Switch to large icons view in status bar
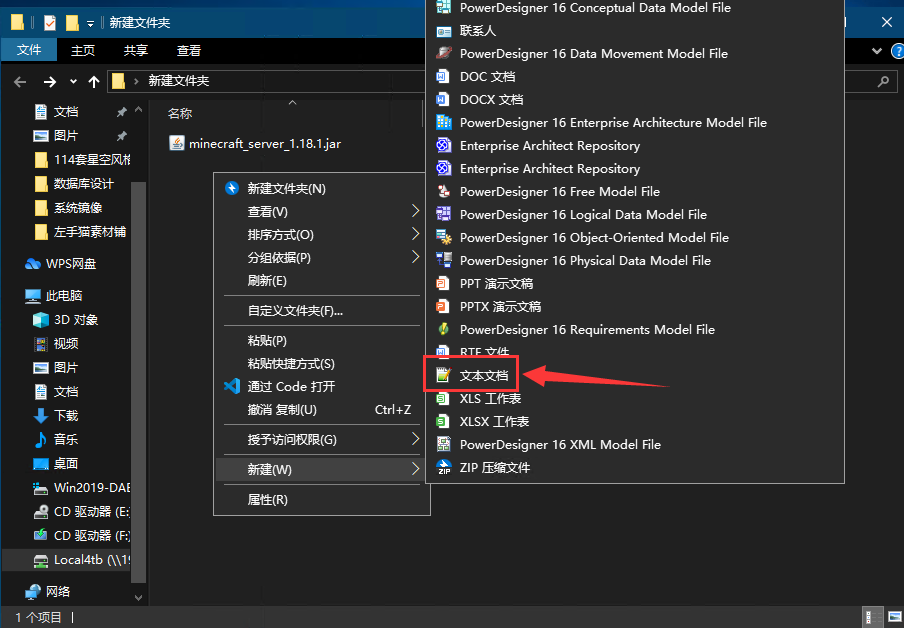 click(894, 616)
